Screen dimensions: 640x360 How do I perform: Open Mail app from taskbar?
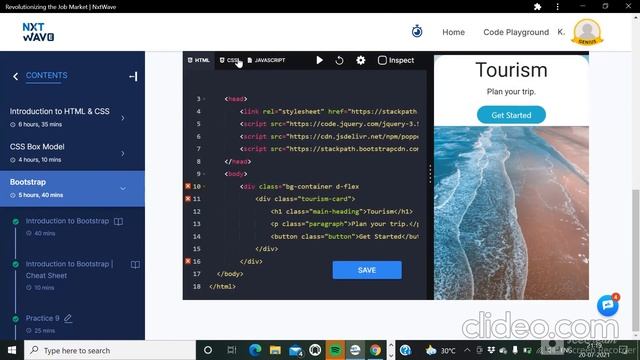295,350
